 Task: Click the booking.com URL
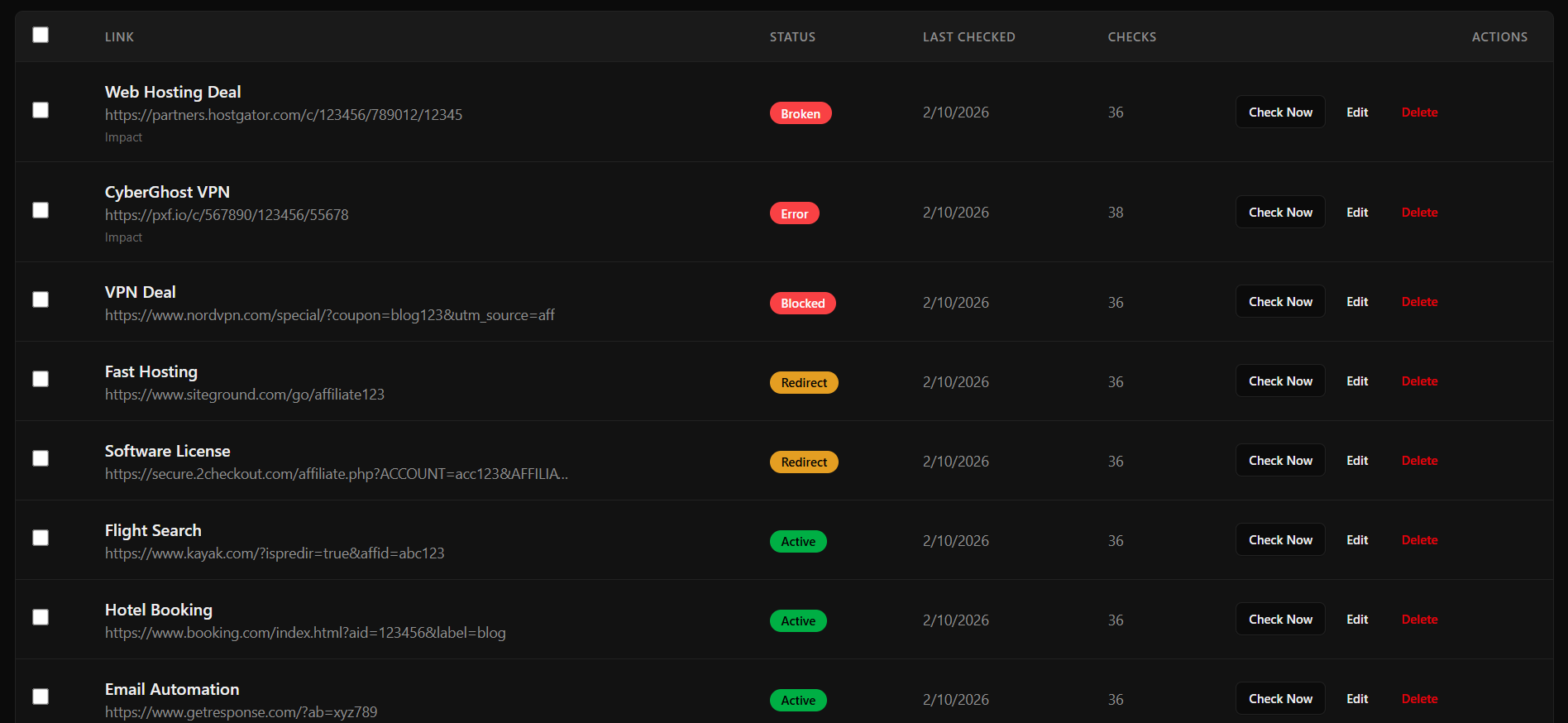(305, 633)
